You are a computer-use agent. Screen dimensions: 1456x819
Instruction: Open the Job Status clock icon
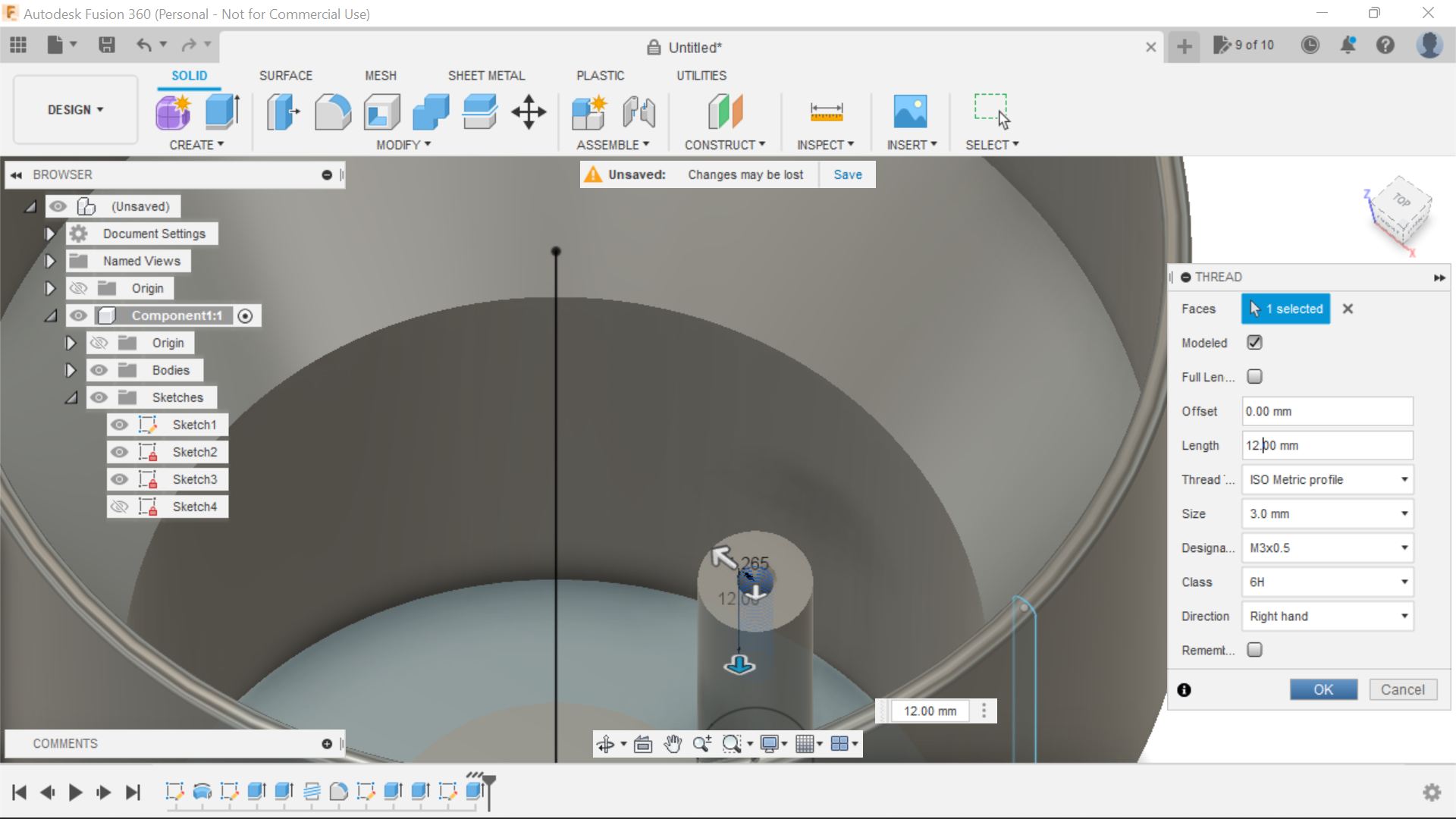1310,45
